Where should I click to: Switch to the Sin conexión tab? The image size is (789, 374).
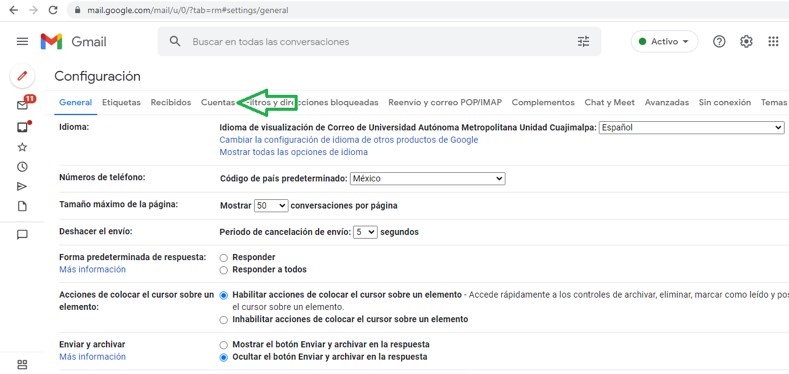click(x=725, y=102)
